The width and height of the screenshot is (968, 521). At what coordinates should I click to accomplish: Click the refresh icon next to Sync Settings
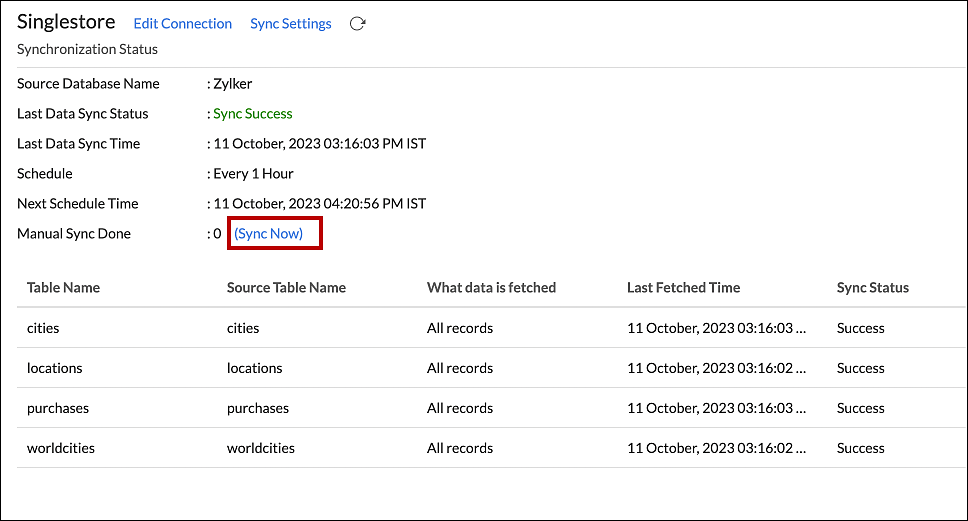point(357,24)
